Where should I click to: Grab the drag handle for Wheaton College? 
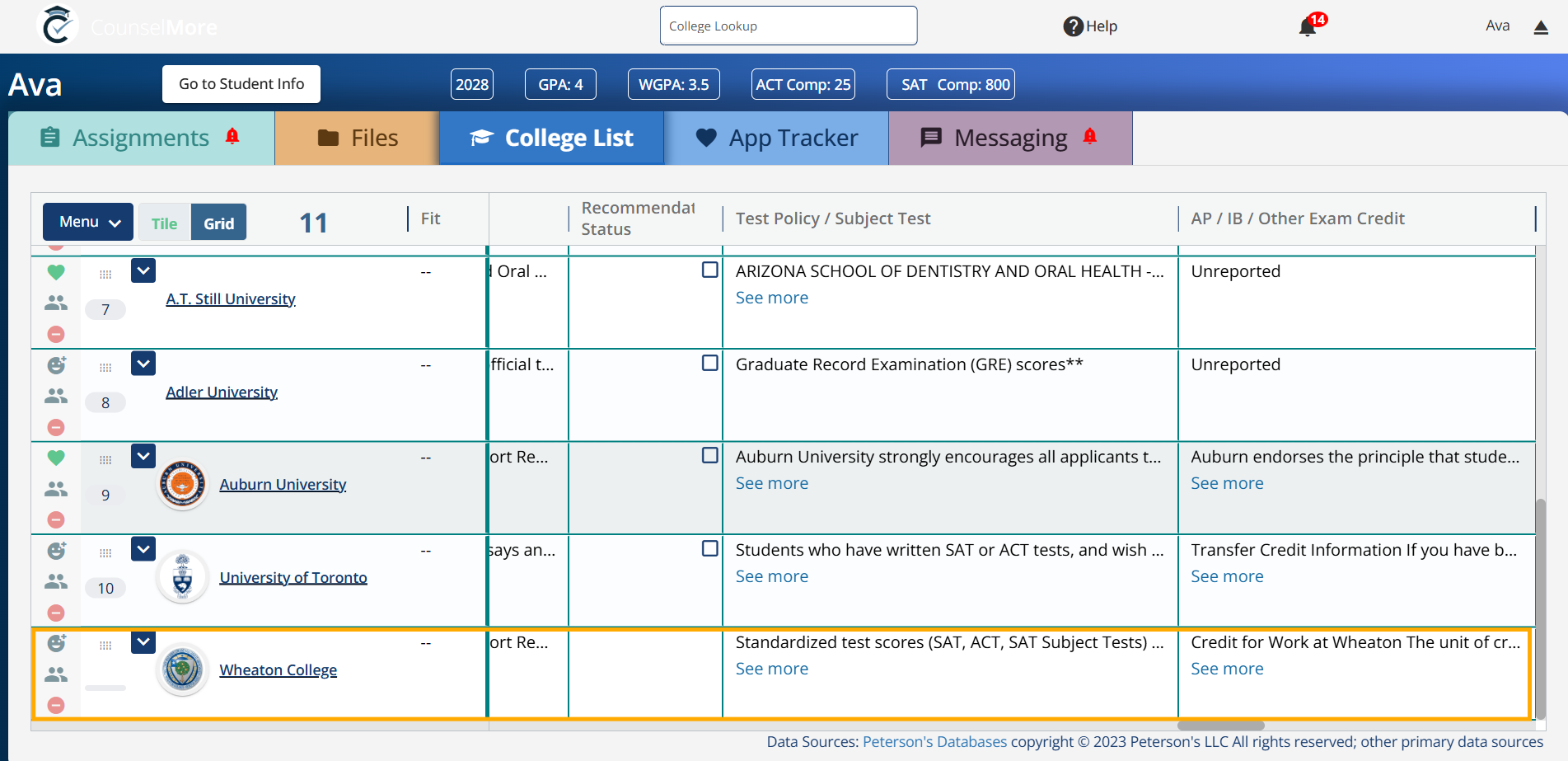coord(105,646)
